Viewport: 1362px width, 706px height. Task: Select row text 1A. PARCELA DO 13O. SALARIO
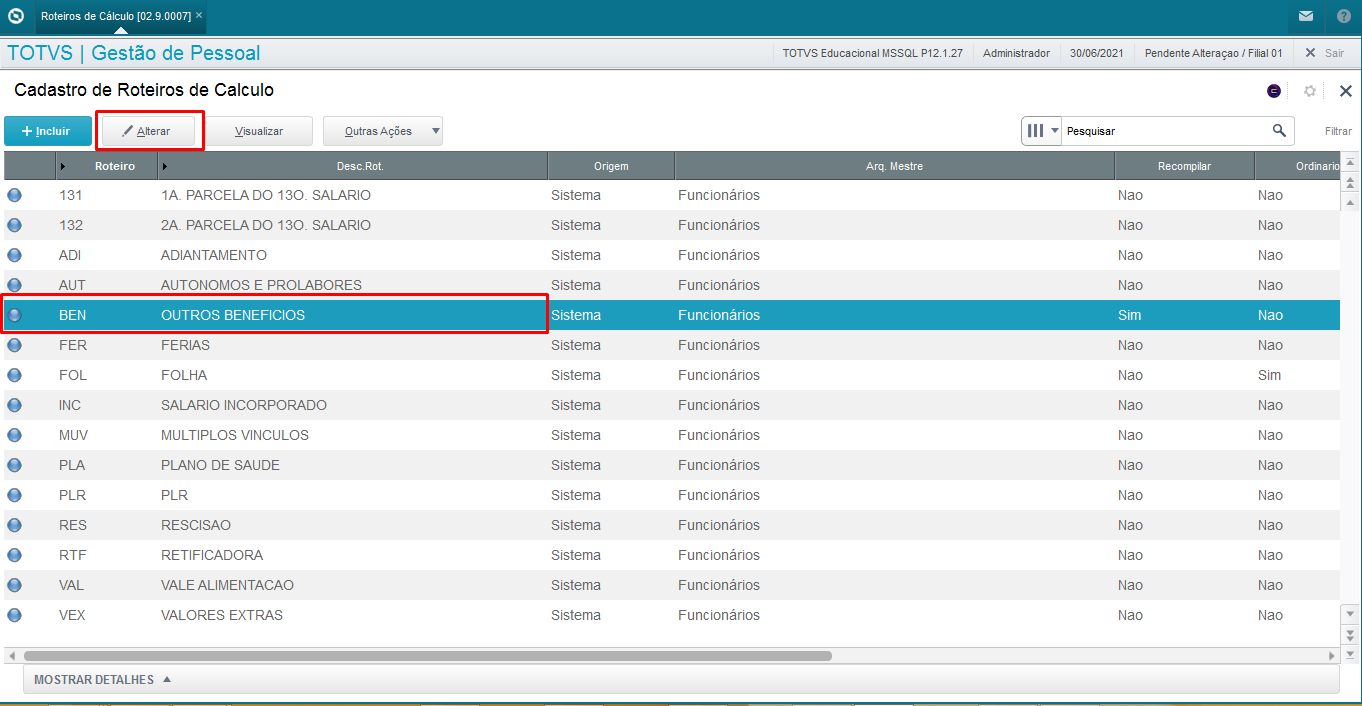coord(266,195)
